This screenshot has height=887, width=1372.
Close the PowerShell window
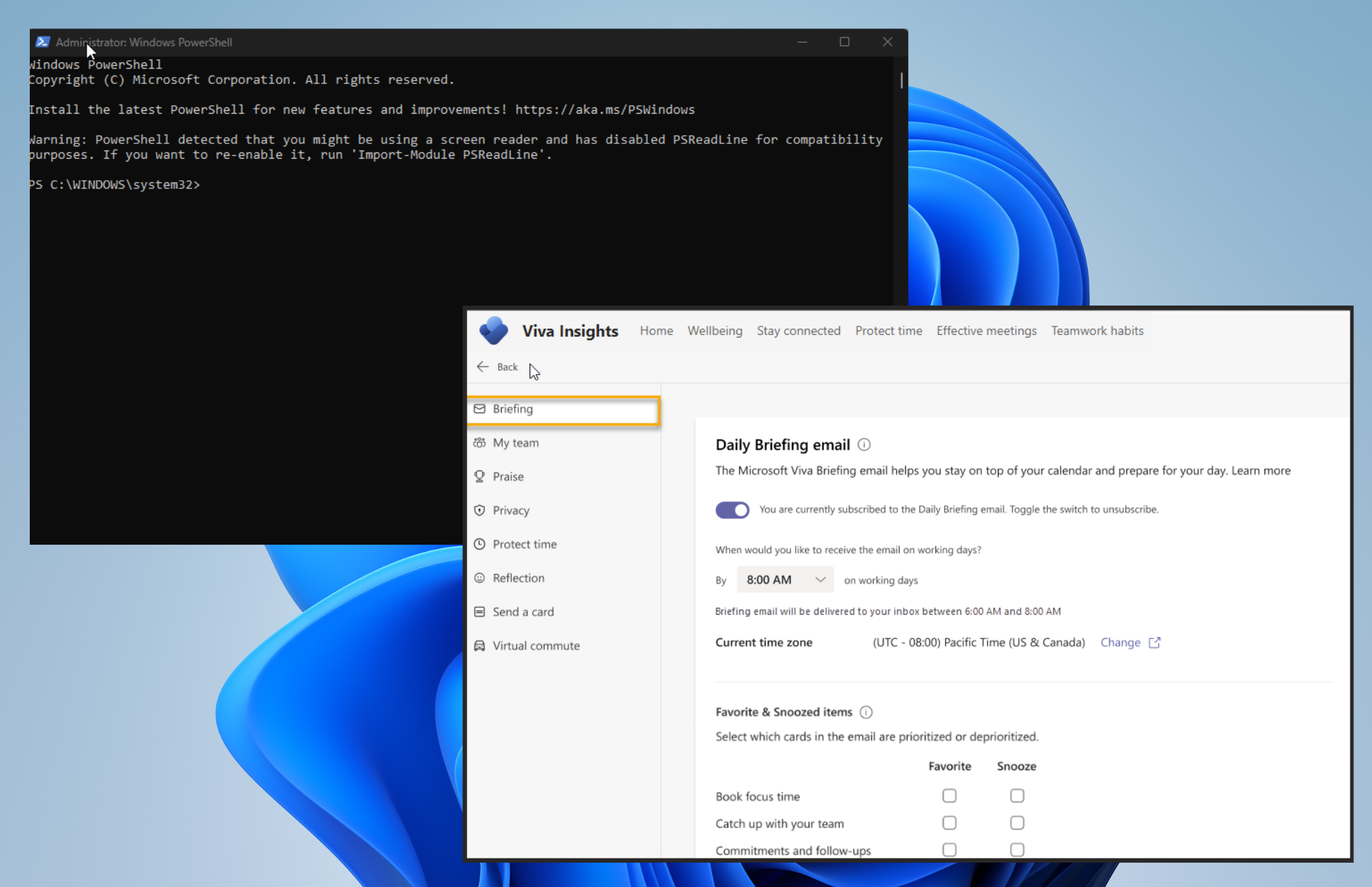(888, 42)
